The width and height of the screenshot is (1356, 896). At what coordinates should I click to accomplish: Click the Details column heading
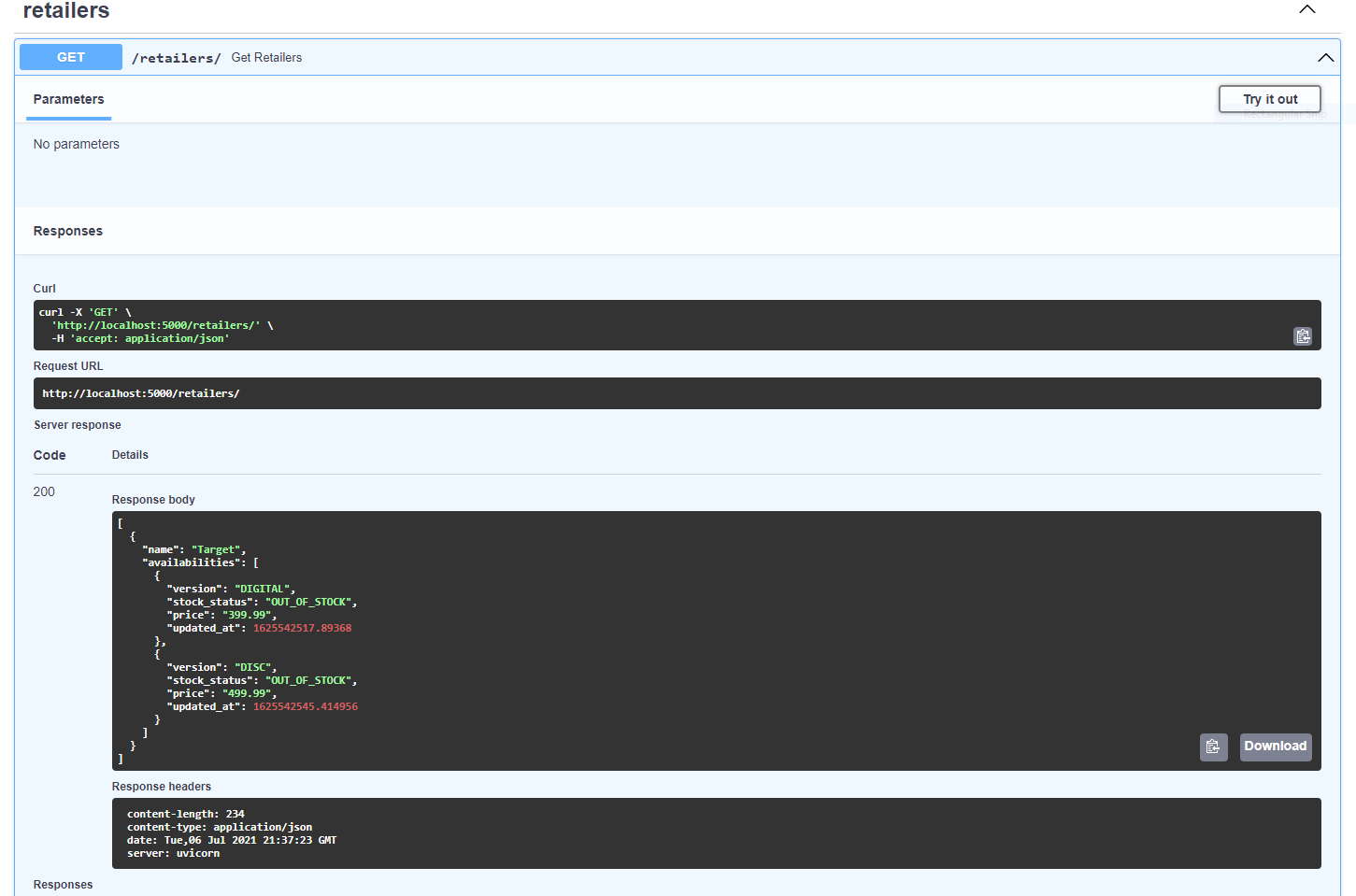130,455
